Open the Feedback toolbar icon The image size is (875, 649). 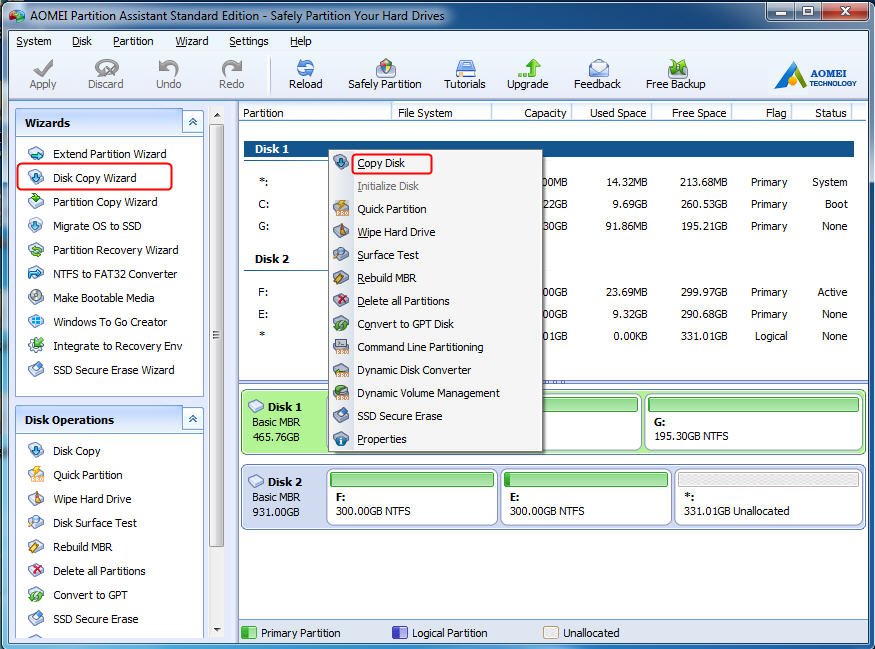pos(598,68)
